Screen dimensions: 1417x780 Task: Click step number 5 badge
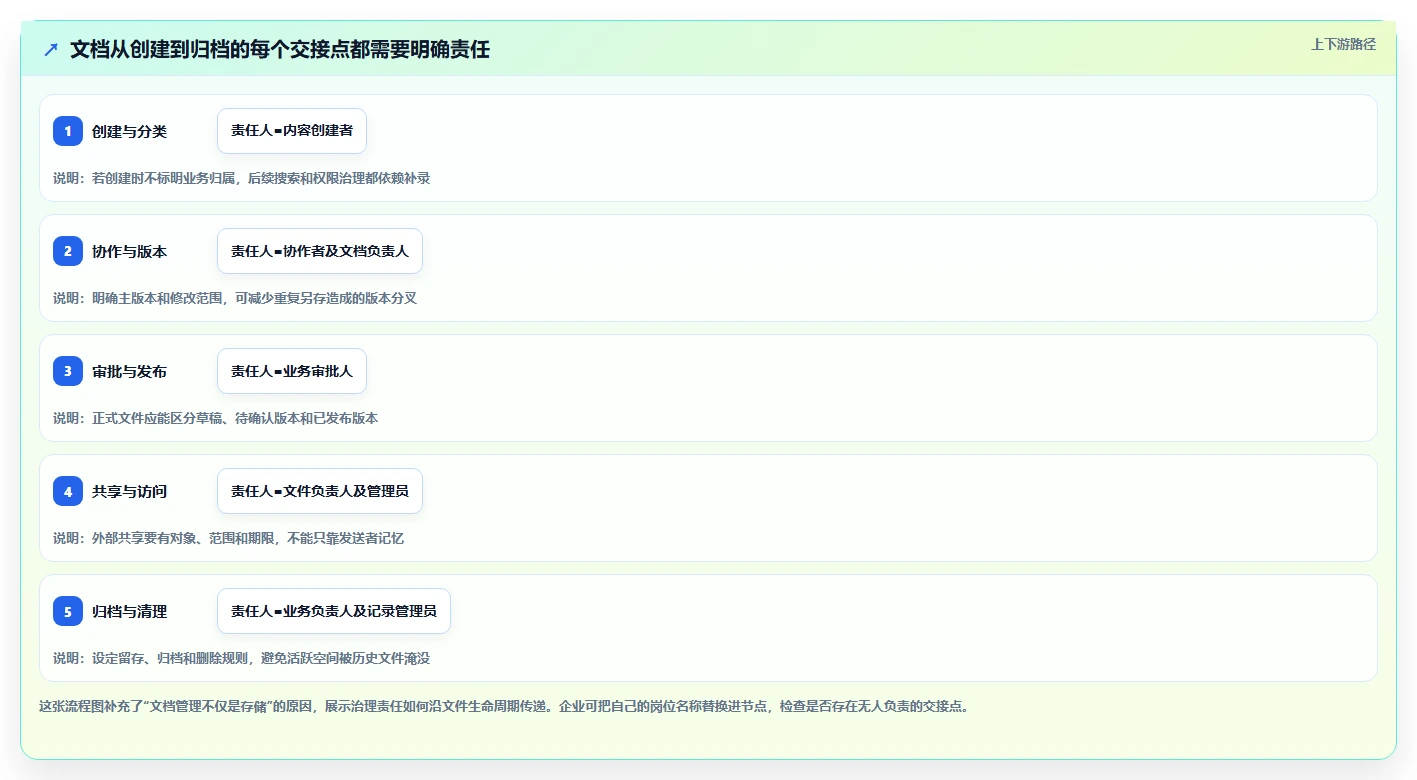tap(68, 611)
